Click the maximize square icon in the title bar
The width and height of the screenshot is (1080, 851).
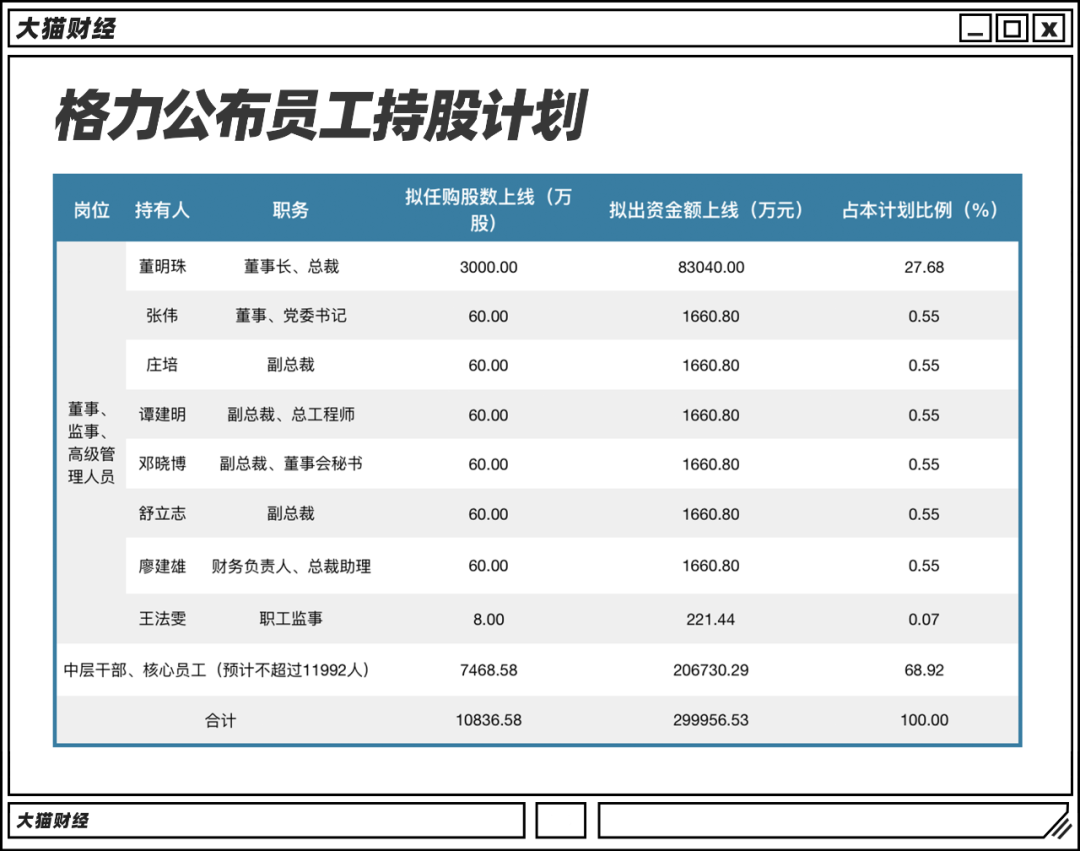[1012, 28]
